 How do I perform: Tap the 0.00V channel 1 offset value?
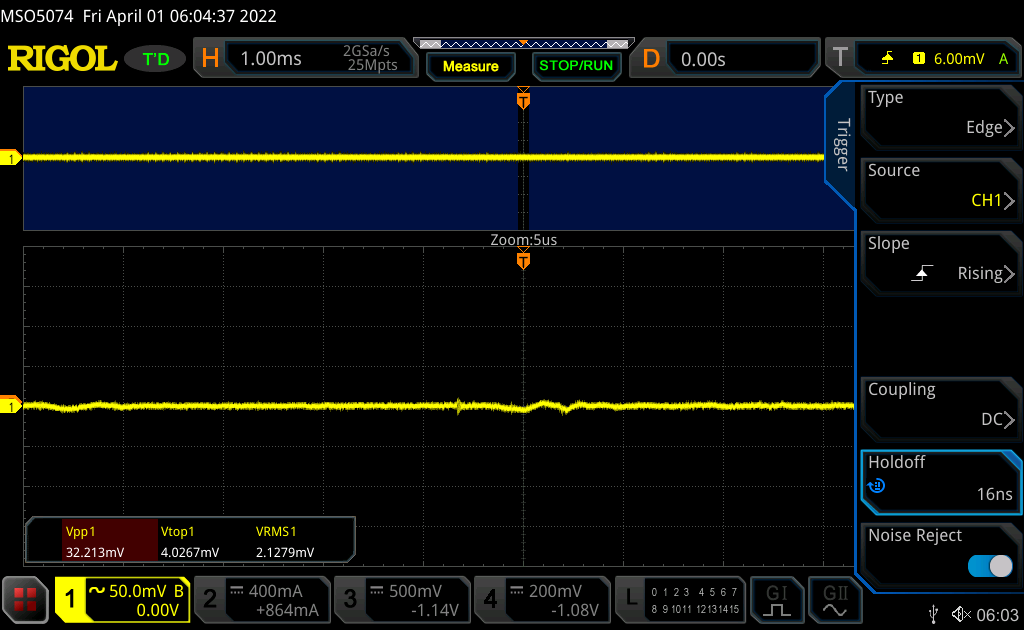[157, 610]
